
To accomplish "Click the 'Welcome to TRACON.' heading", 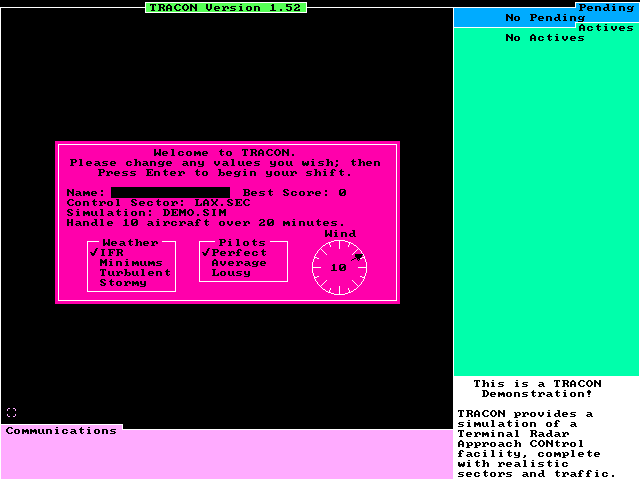I will tap(225, 153).
